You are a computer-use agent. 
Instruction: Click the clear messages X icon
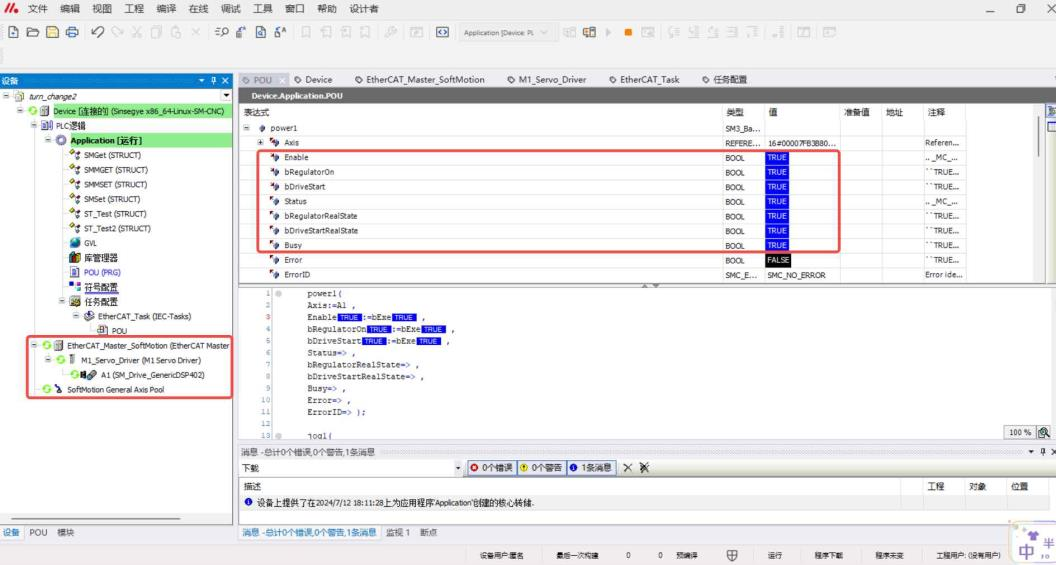[x=628, y=468]
